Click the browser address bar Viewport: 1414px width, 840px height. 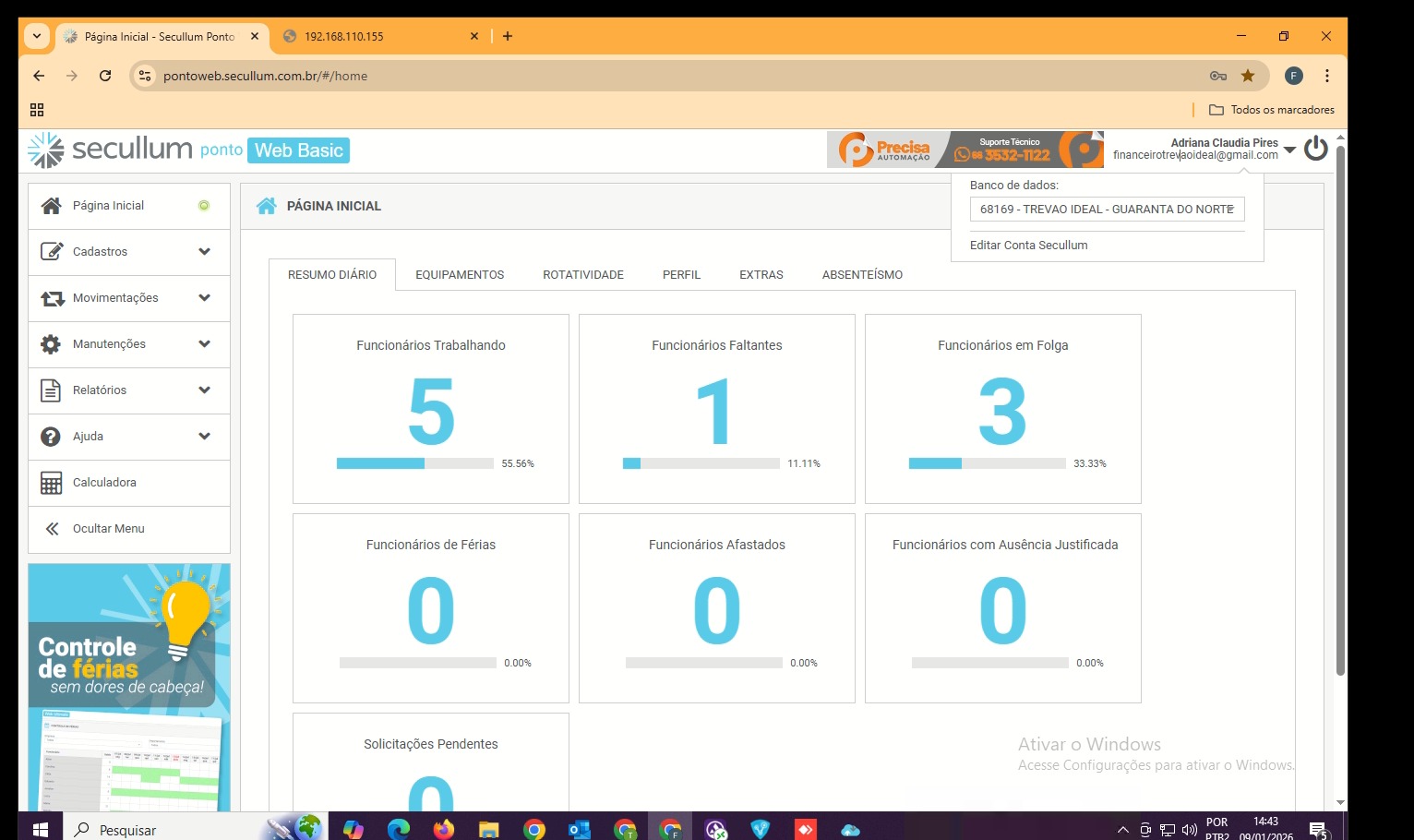pos(646,76)
